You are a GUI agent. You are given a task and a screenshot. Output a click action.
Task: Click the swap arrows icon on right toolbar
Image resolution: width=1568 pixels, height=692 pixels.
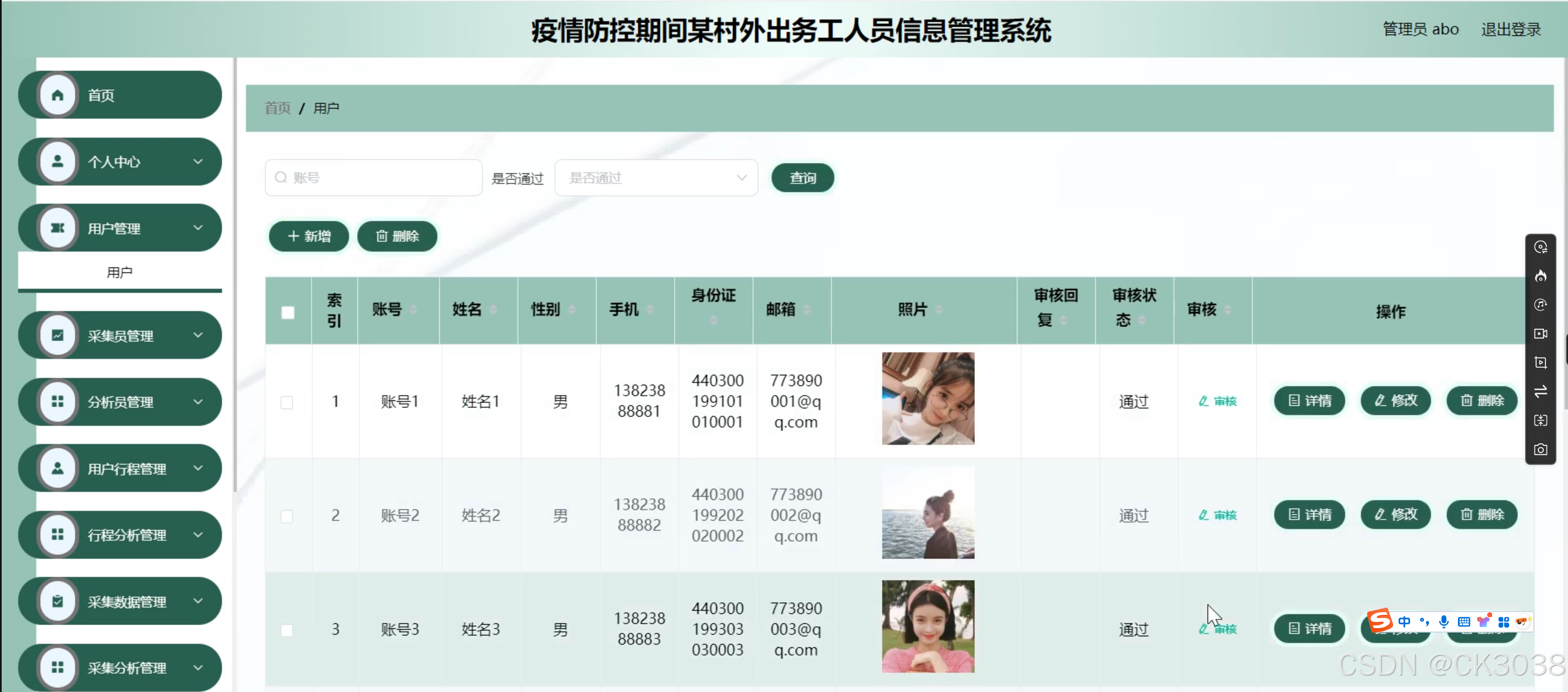[x=1540, y=391]
